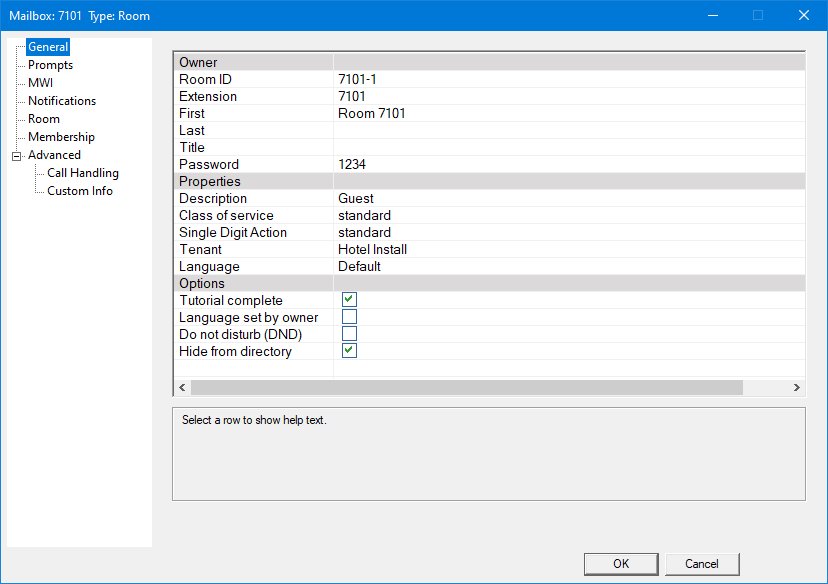The width and height of the screenshot is (828, 584).
Task: Open the Membership section
Action: [61, 137]
